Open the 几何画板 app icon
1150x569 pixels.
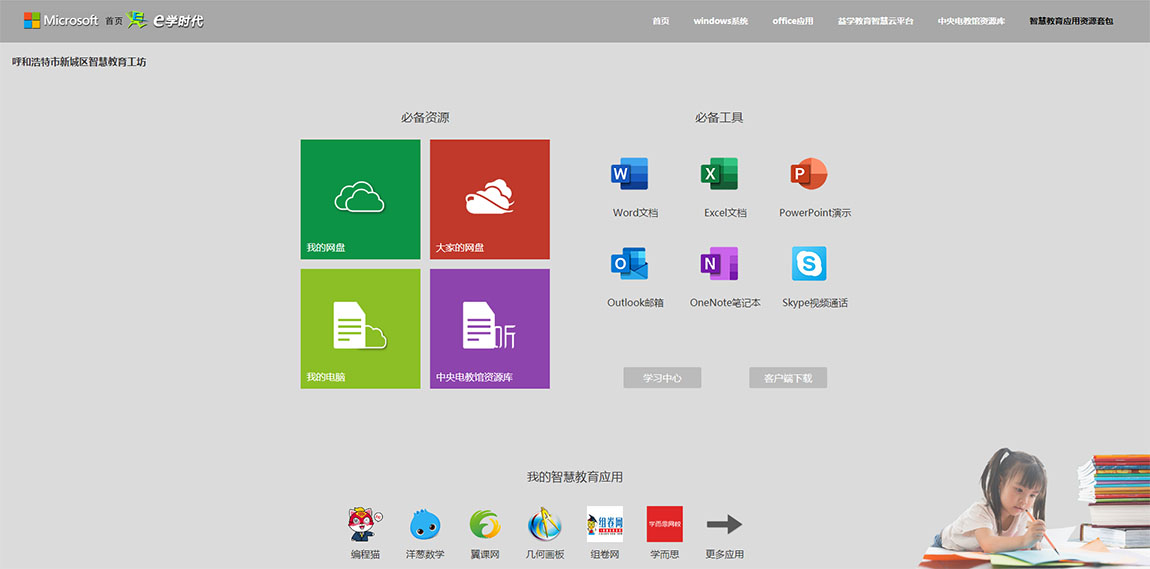(x=545, y=524)
